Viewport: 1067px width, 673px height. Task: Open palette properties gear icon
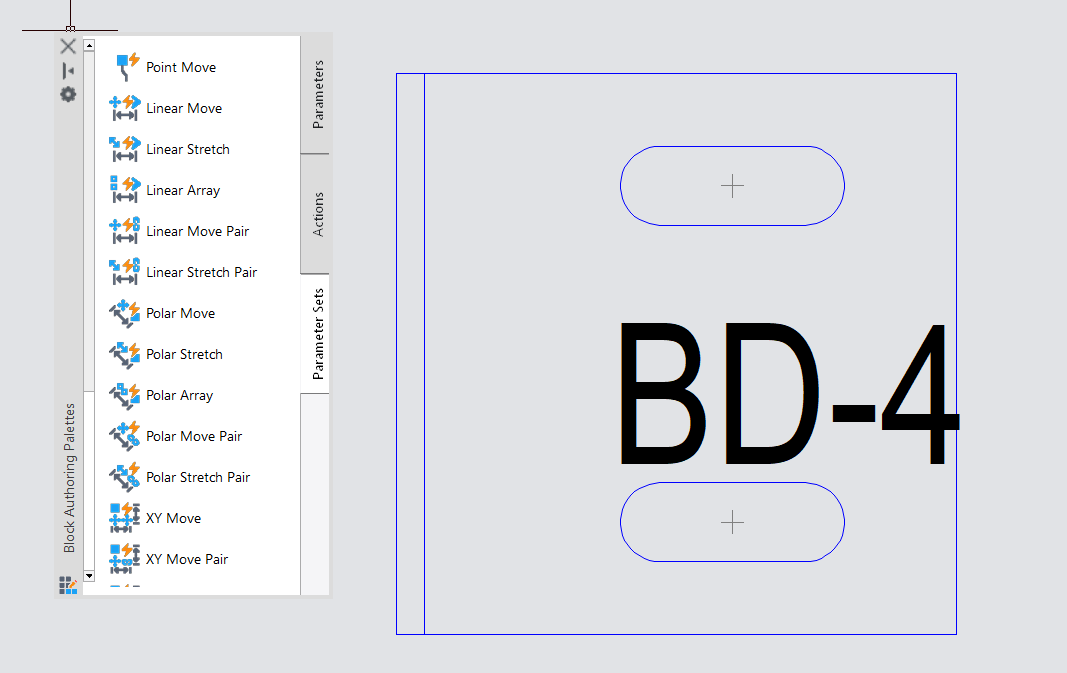click(x=68, y=94)
